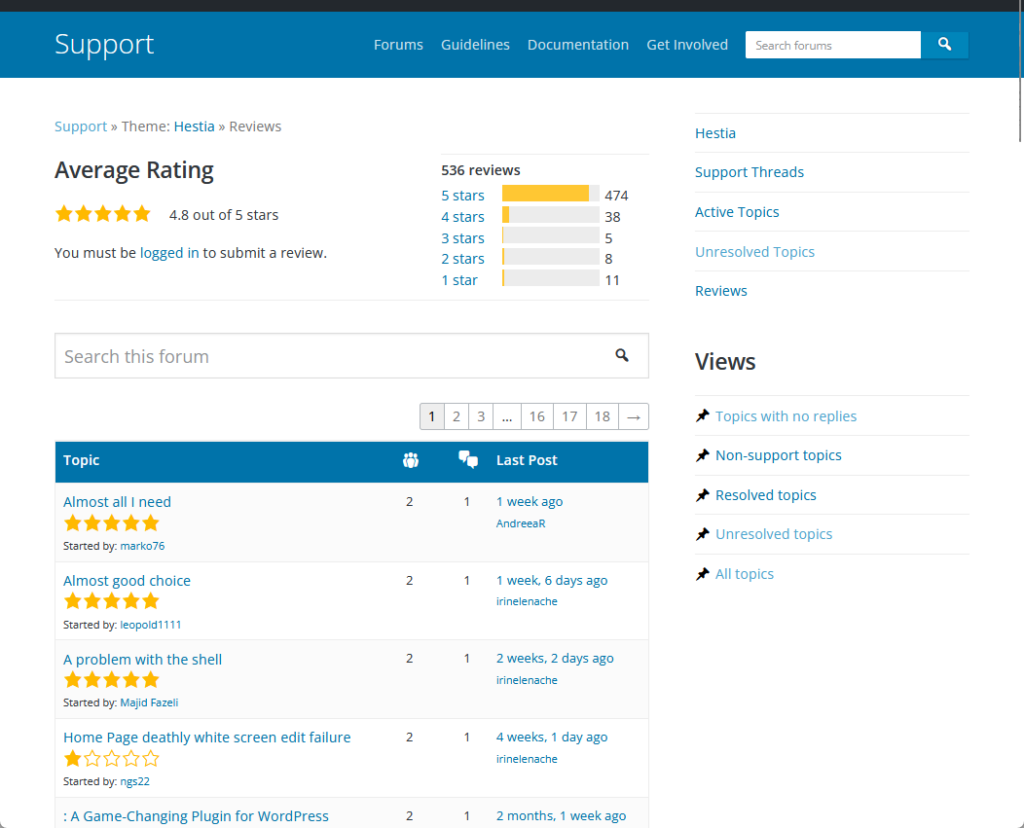Focus the Search this forum field
This screenshot has width=1024, height=828.
(x=351, y=356)
